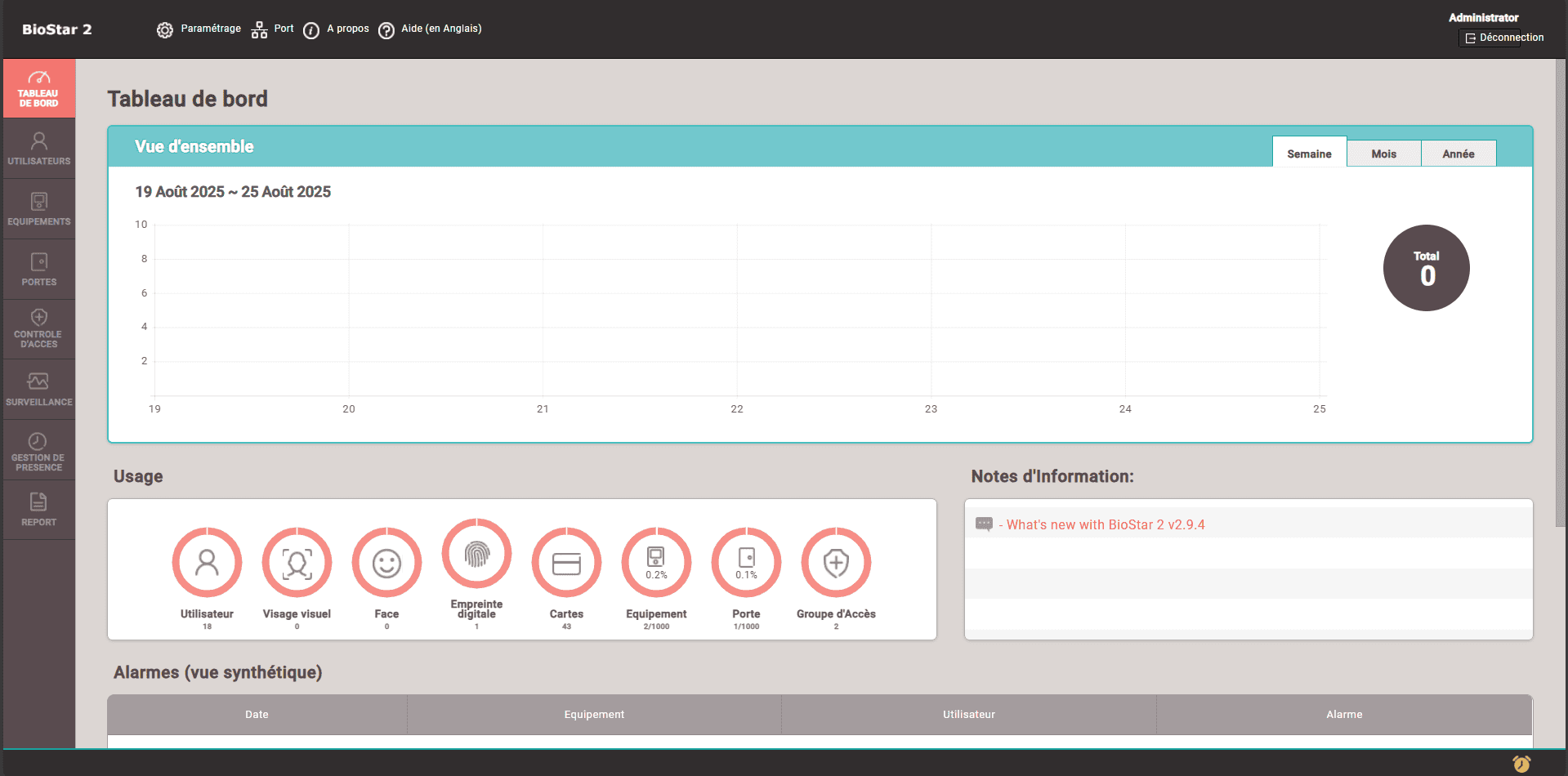Click the Empreinte digitale usage icon
Image resolution: width=1568 pixels, height=776 pixels.
point(476,554)
